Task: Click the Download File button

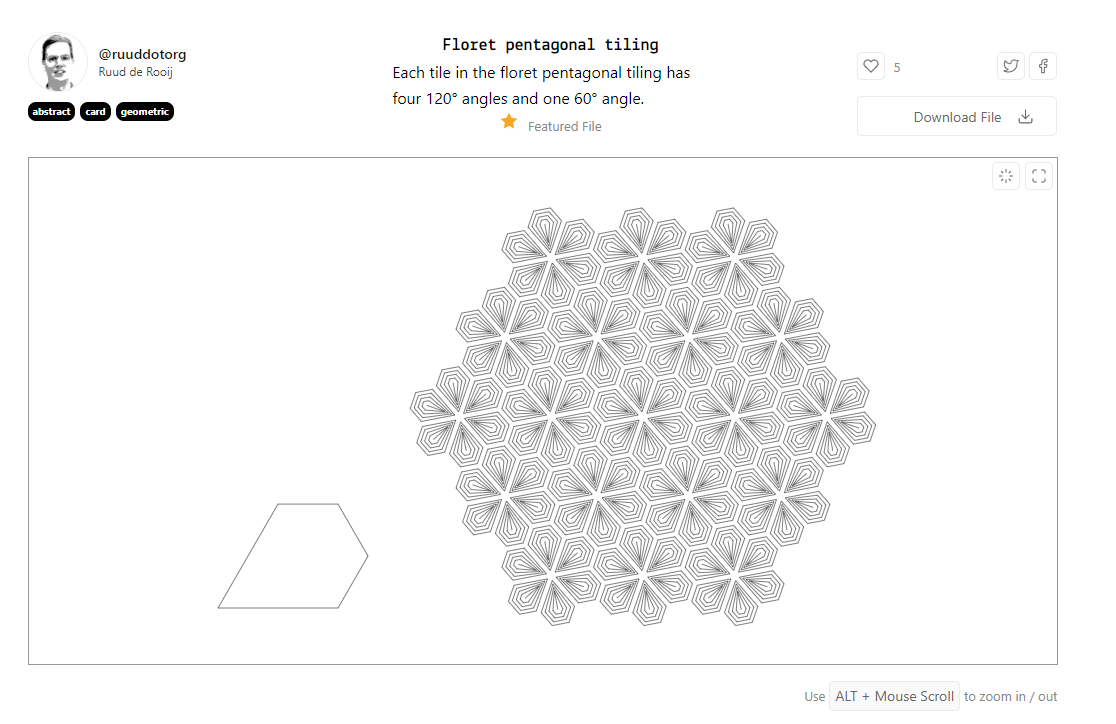Action: [x=957, y=116]
